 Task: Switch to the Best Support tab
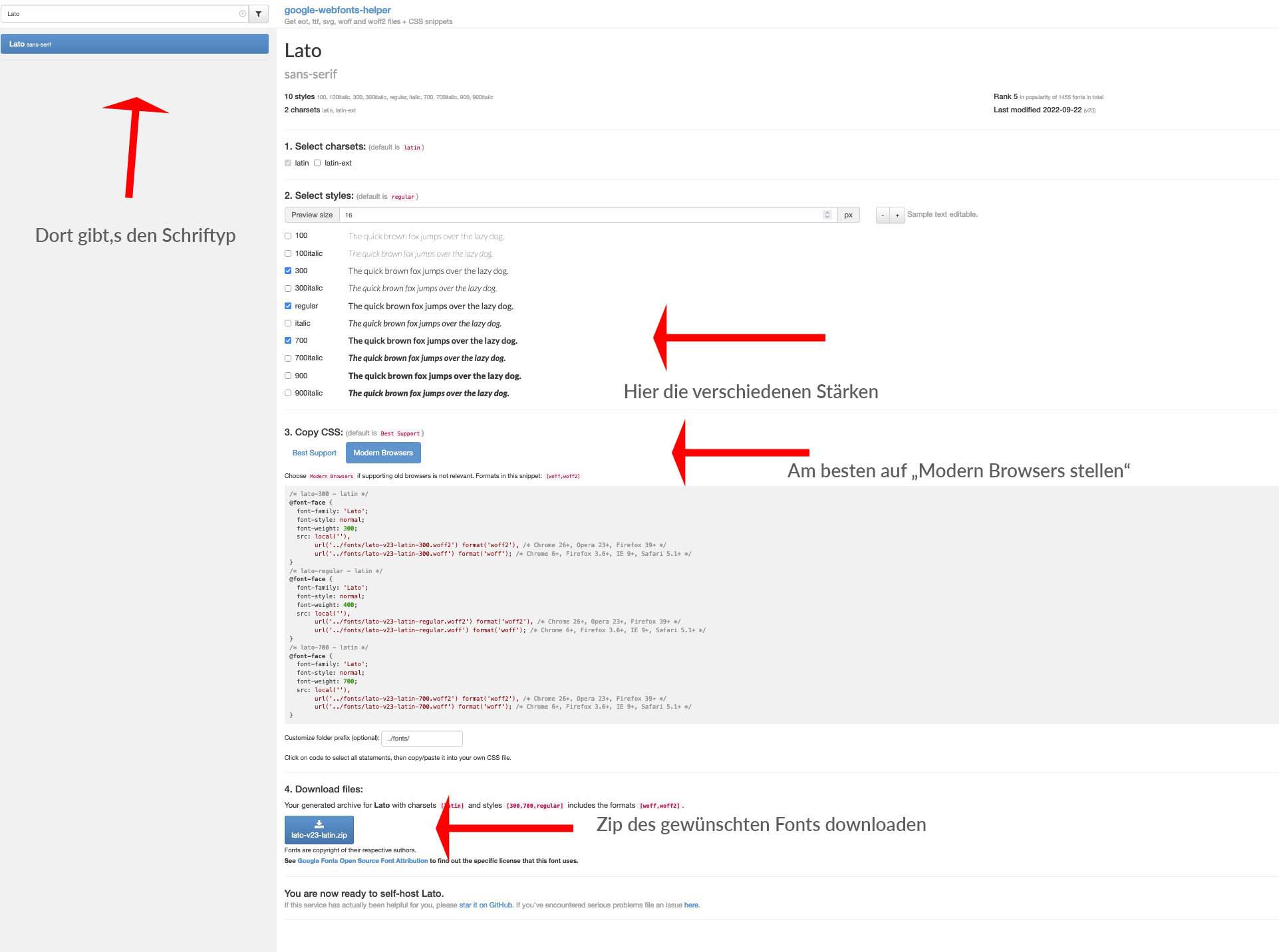(x=314, y=453)
